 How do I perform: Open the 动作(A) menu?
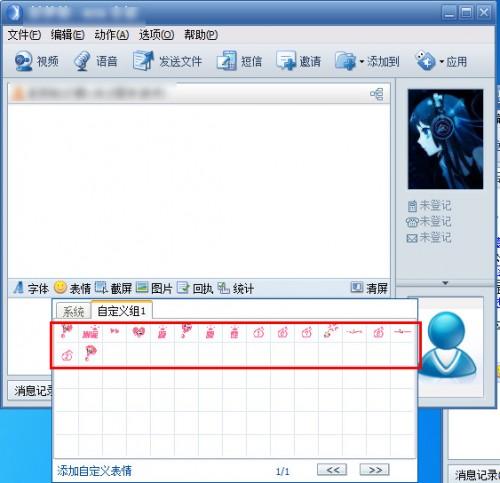(x=112, y=35)
